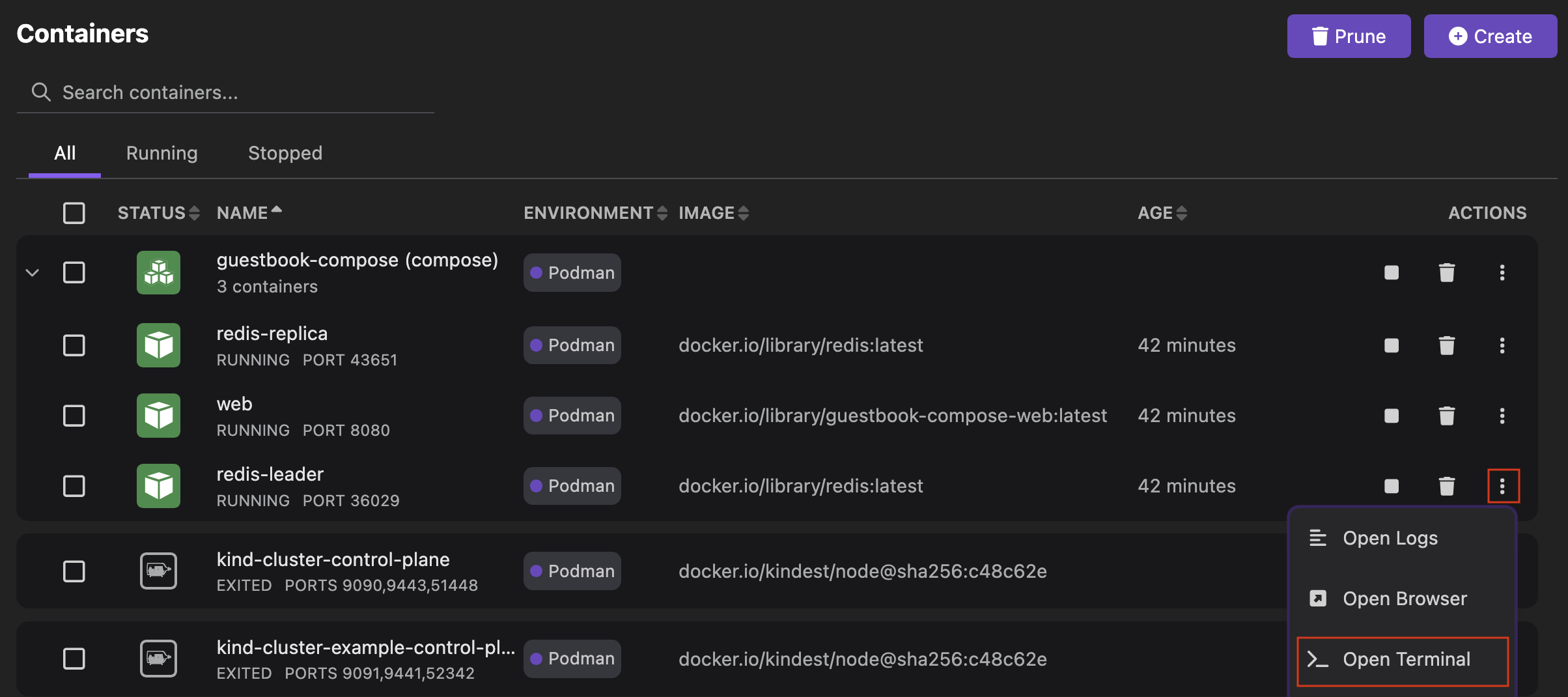Stop the redis-replica container

(1391, 345)
